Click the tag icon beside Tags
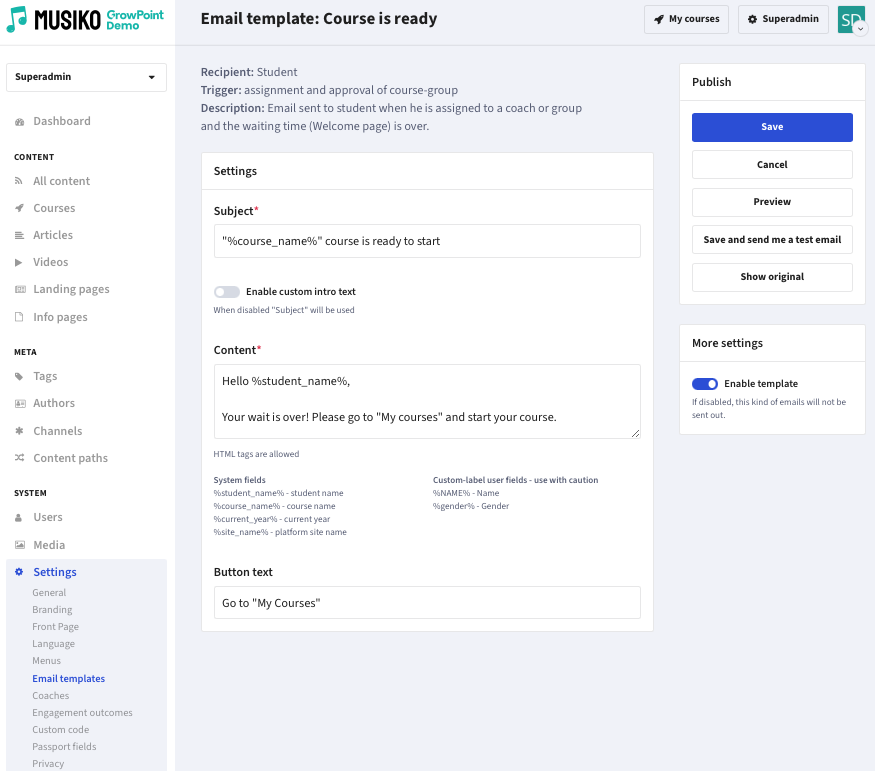 coord(19,377)
